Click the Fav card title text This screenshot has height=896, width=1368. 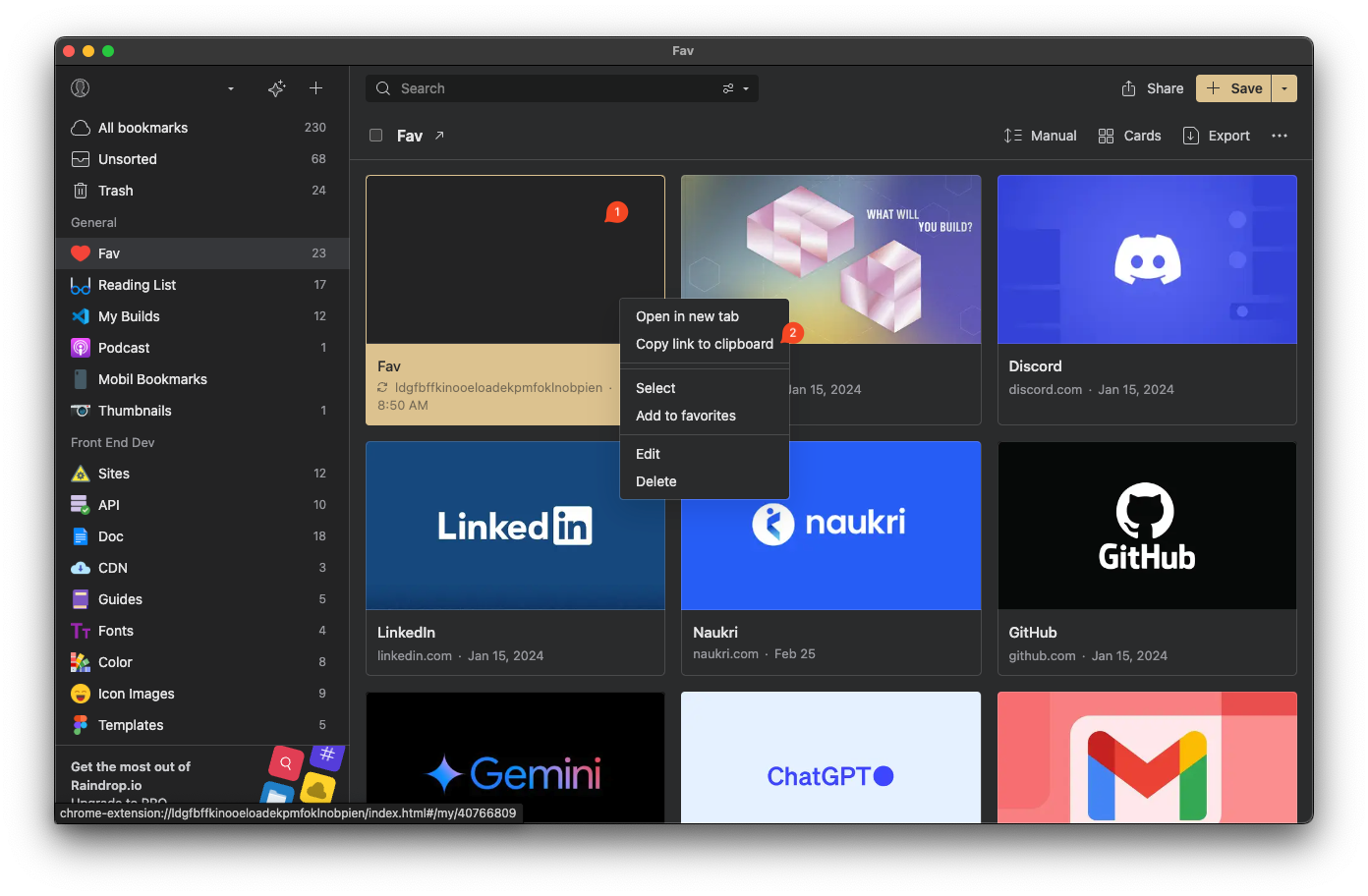click(389, 366)
